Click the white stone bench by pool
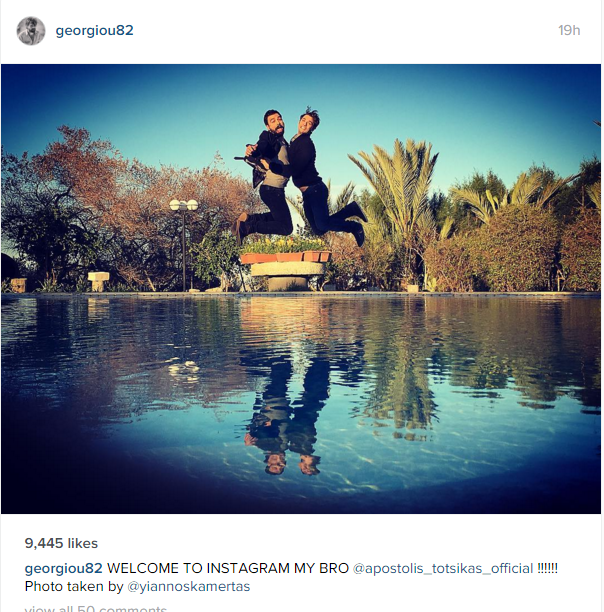 (98, 281)
